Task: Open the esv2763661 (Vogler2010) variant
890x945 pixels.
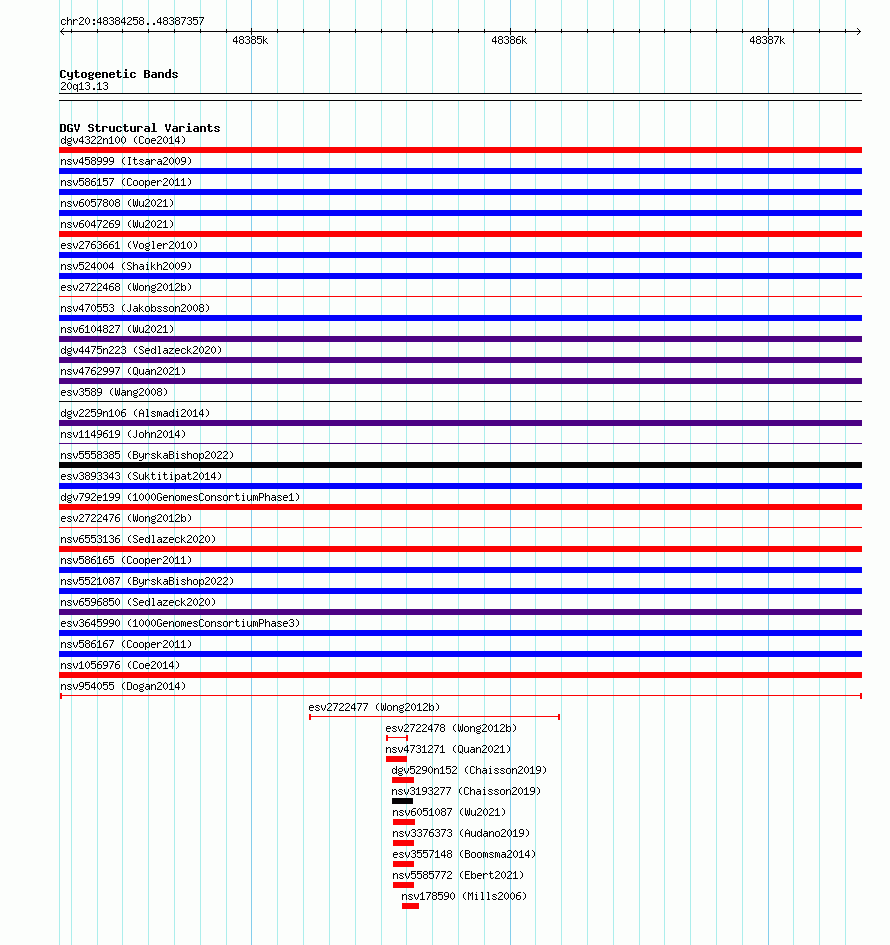Action: (x=129, y=245)
